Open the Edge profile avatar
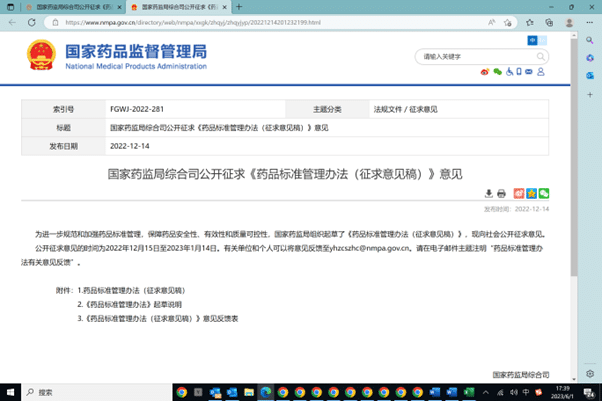 [x=569, y=22]
